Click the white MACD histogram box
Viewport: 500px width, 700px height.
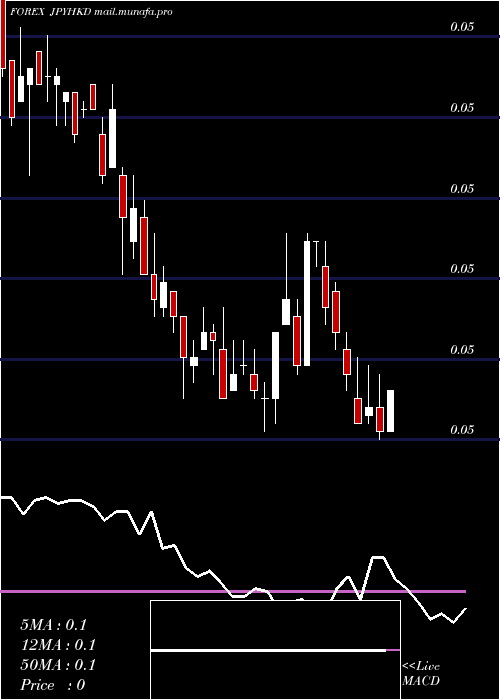click(x=275, y=650)
